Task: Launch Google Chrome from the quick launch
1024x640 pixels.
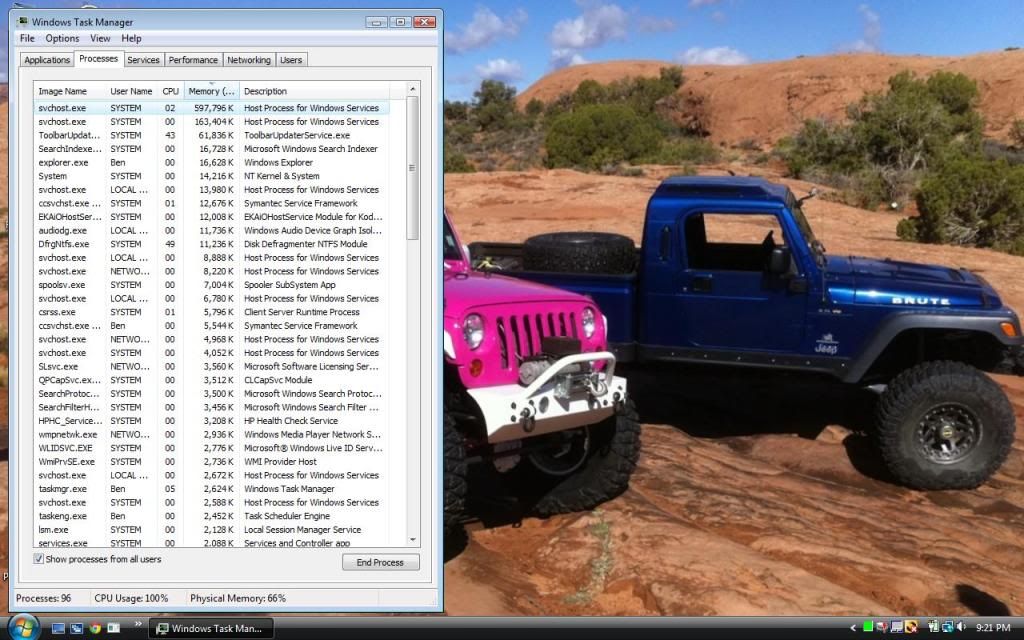Action: [x=95, y=628]
